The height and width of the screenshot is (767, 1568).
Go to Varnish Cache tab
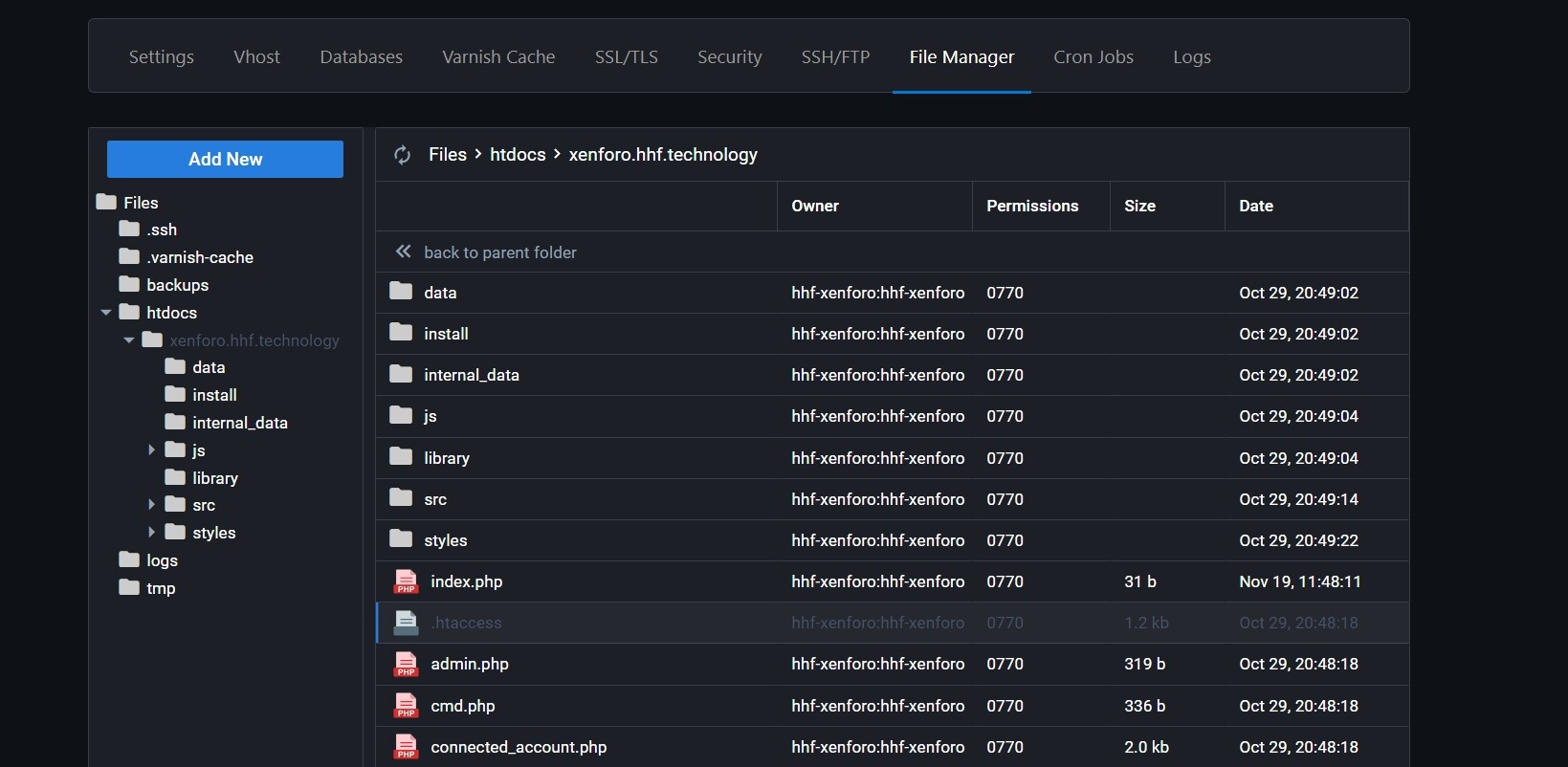coord(498,56)
